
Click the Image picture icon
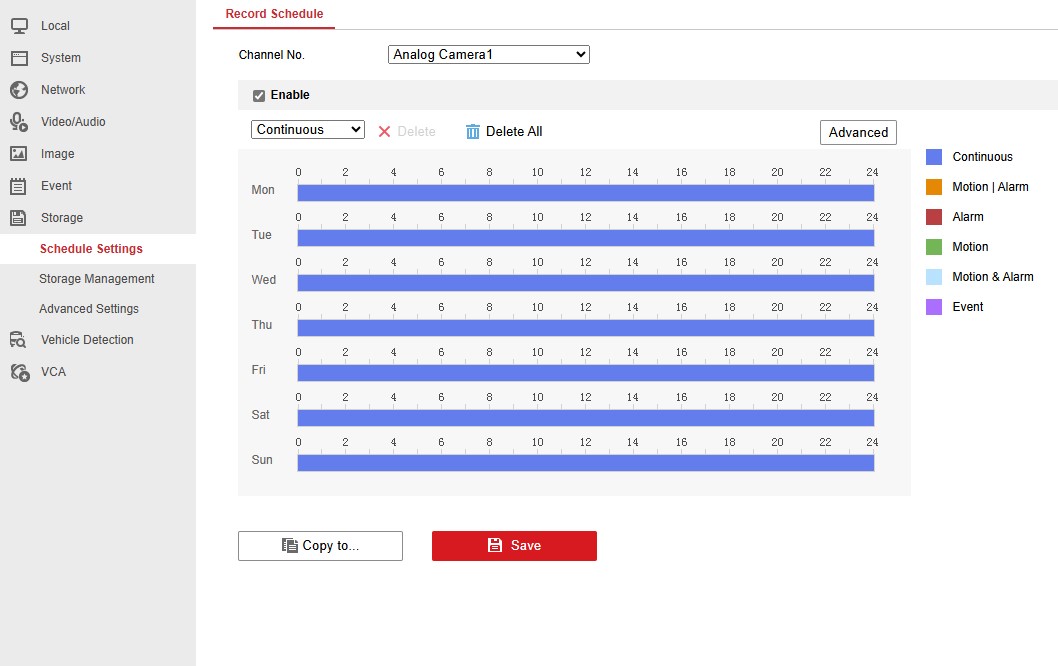point(19,154)
